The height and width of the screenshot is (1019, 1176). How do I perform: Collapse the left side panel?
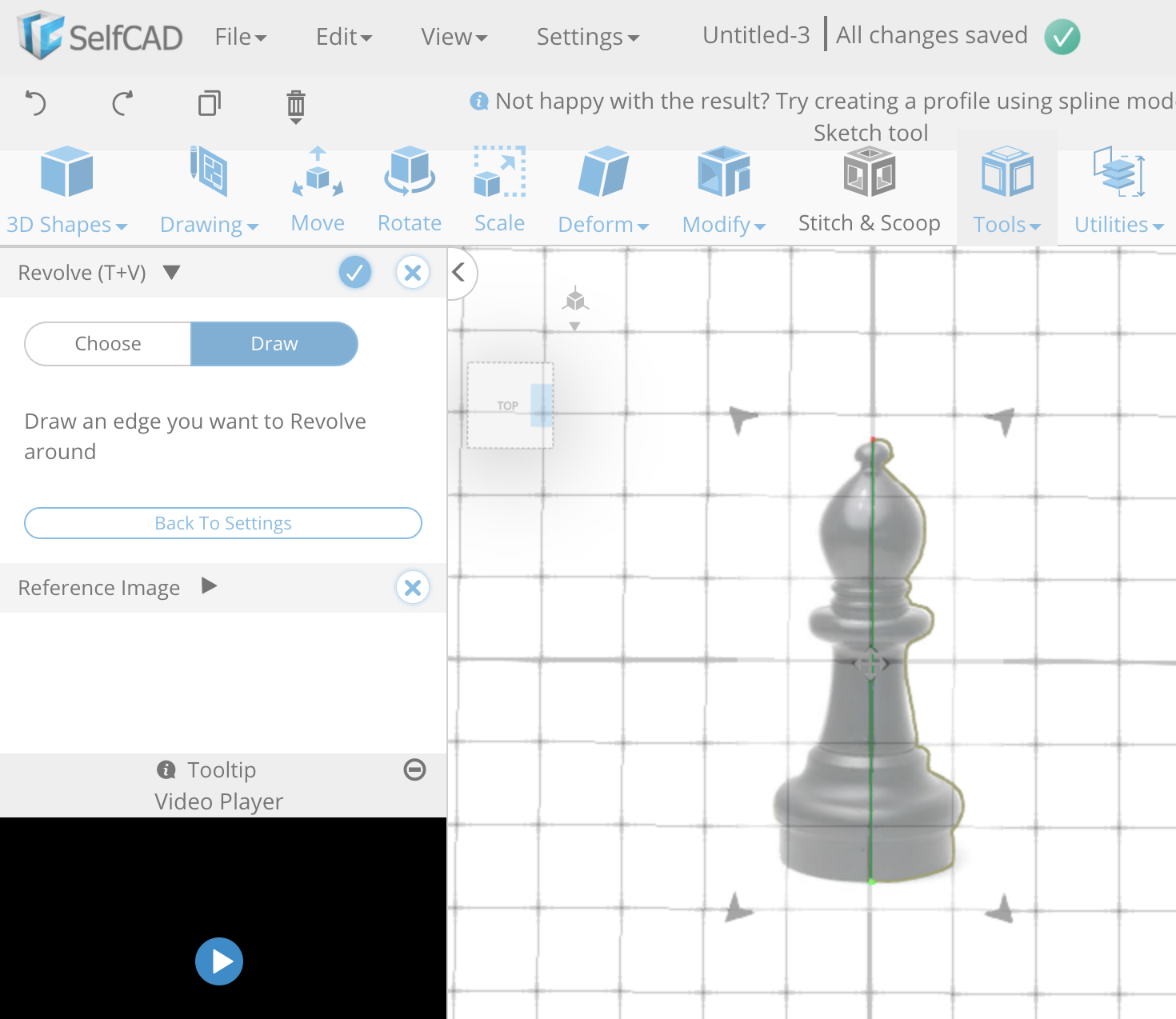click(459, 273)
